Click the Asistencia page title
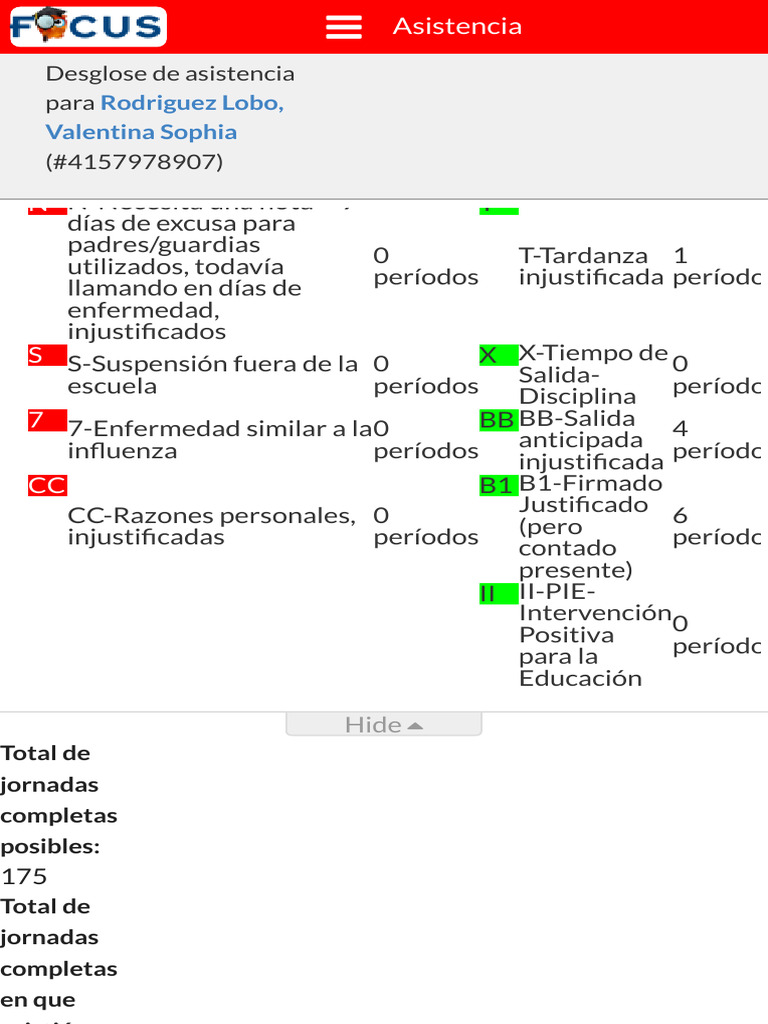The width and height of the screenshot is (768, 1024). 457,26
